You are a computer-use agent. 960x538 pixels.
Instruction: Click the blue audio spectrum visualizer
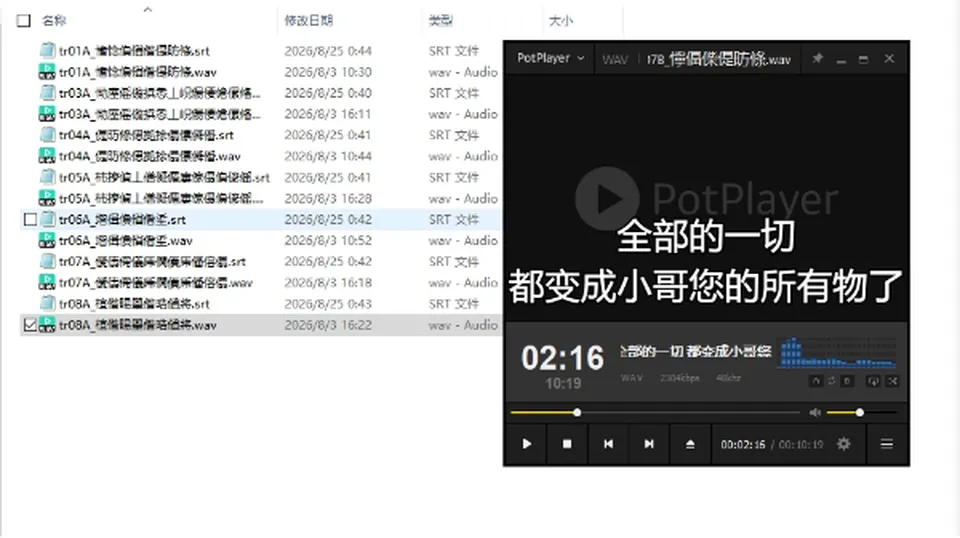(x=837, y=353)
